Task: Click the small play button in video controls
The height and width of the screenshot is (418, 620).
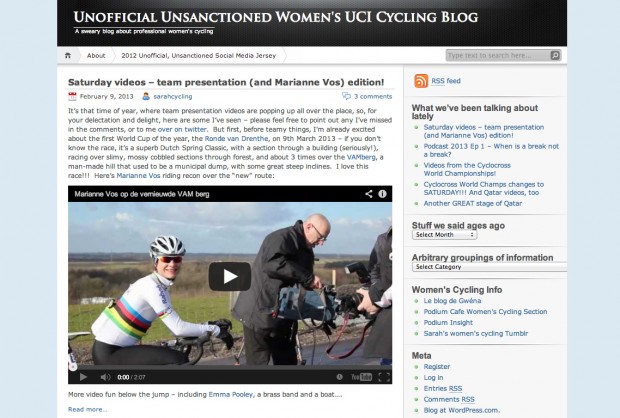Action: (x=83, y=377)
